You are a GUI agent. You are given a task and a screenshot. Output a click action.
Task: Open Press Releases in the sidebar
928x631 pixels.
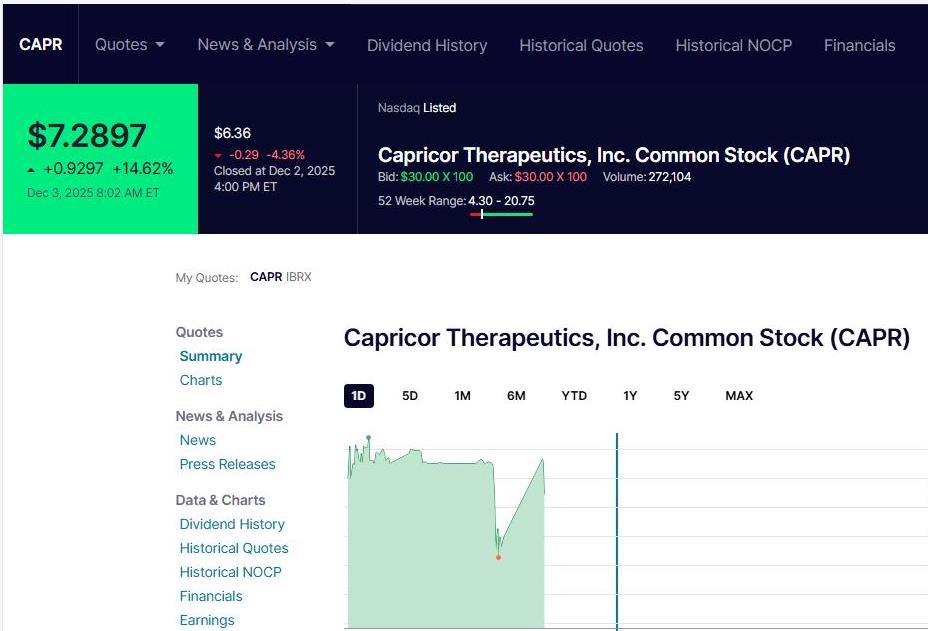[227, 464]
